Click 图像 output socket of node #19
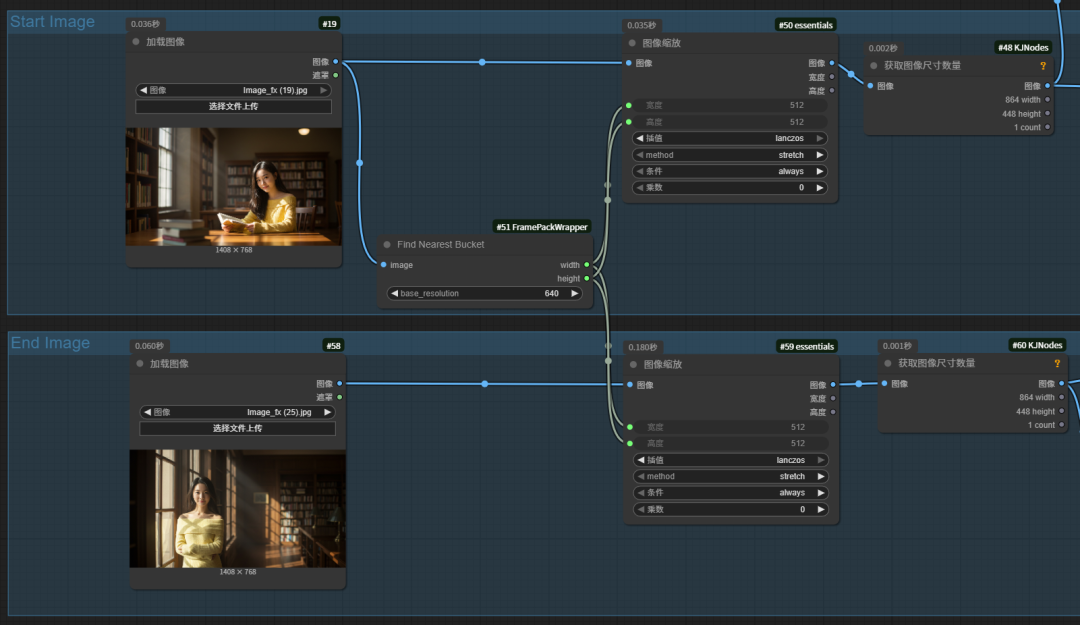 tap(336, 62)
